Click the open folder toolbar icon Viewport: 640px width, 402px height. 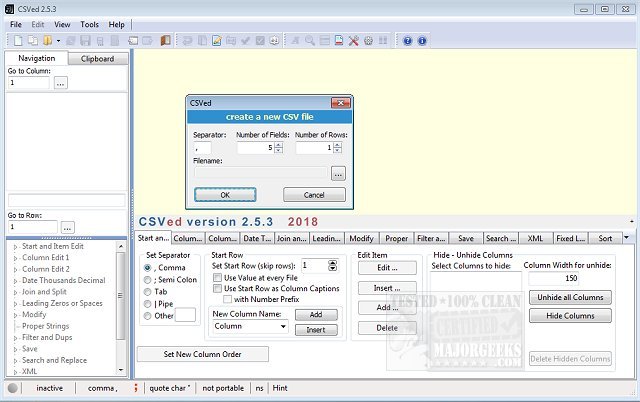pyautogui.click(x=46, y=40)
